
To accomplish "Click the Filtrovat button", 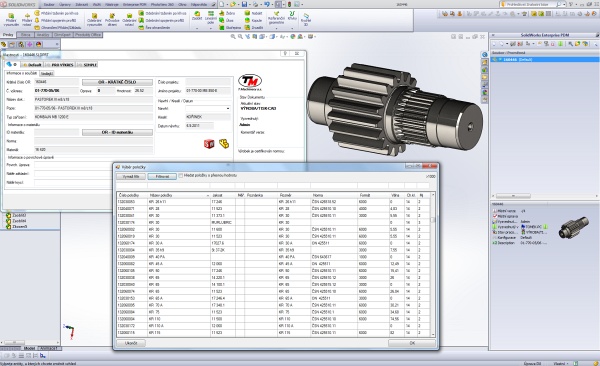I will pyautogui.click(x=162, y=176).
